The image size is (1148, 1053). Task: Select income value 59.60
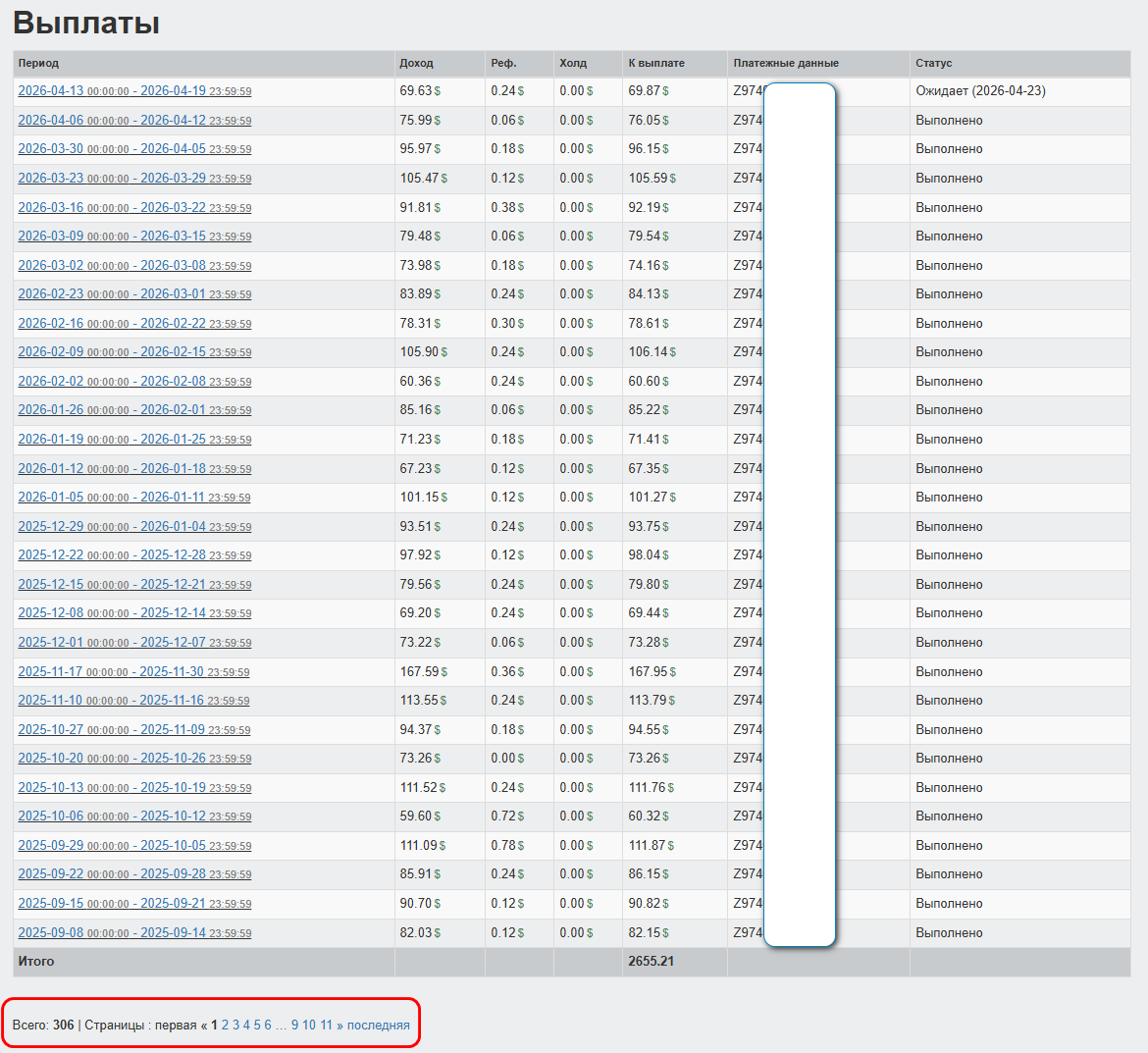420,815
